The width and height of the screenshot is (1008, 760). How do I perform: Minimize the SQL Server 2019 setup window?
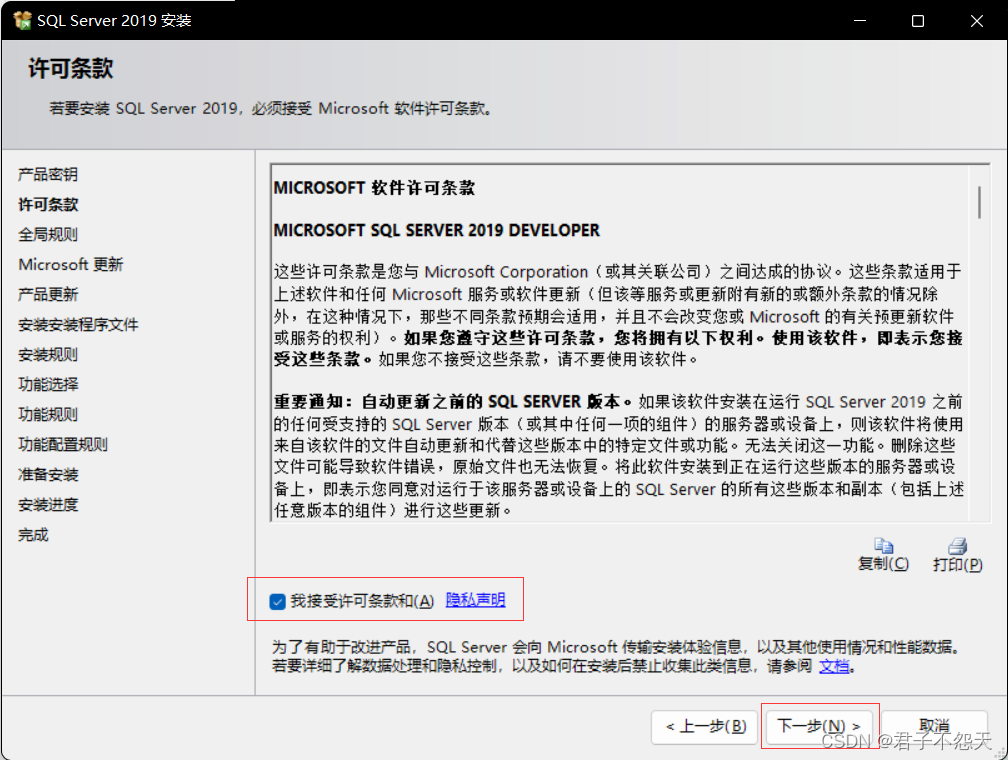860,21
